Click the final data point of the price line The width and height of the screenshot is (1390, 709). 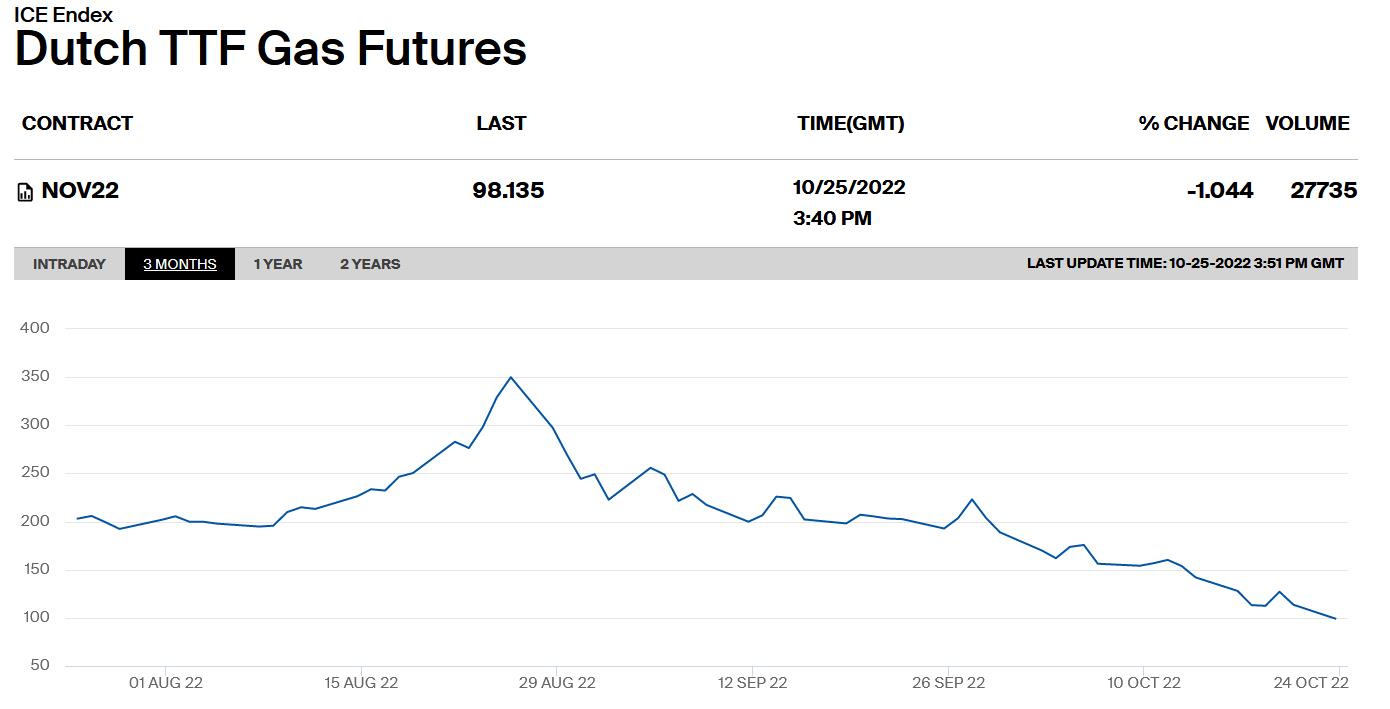tap(1335, 618)
